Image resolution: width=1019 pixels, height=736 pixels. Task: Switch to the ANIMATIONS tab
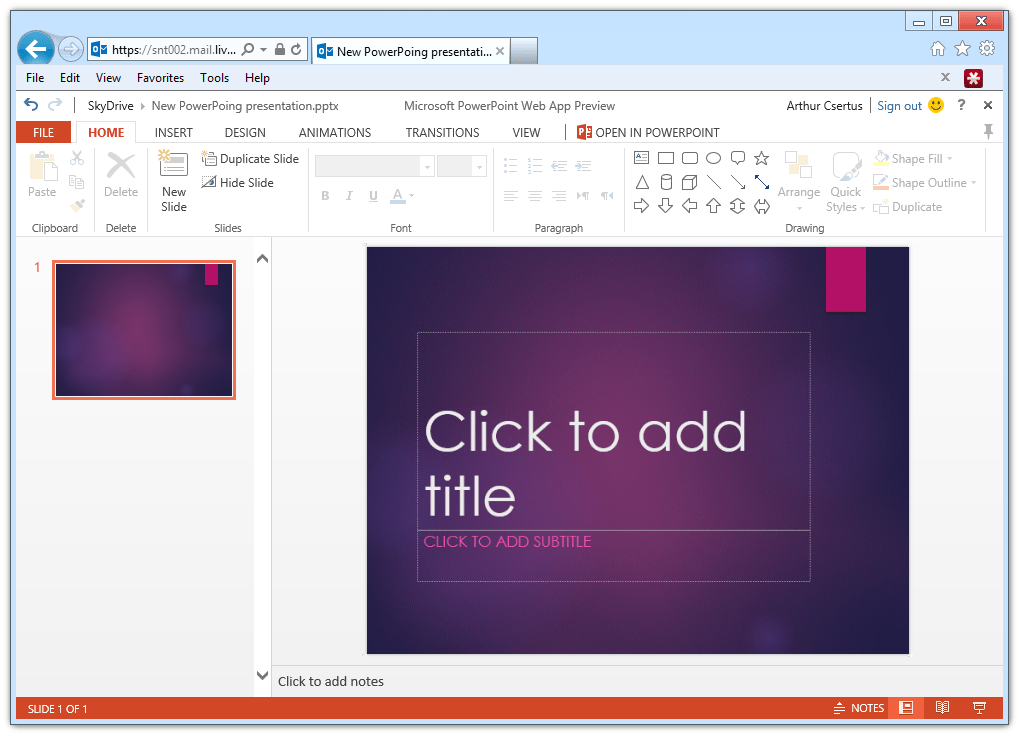(335, 132)
